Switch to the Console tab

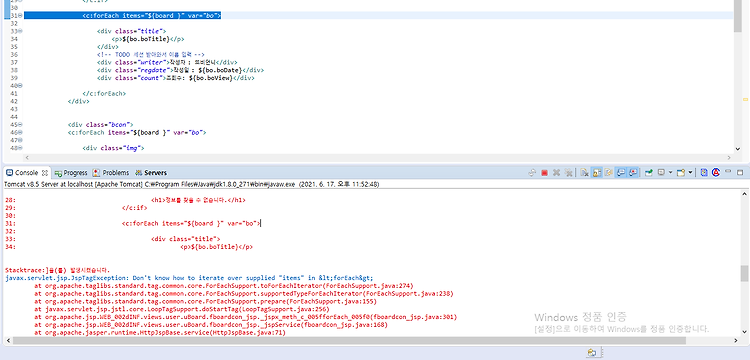click(x=27, y=173)
